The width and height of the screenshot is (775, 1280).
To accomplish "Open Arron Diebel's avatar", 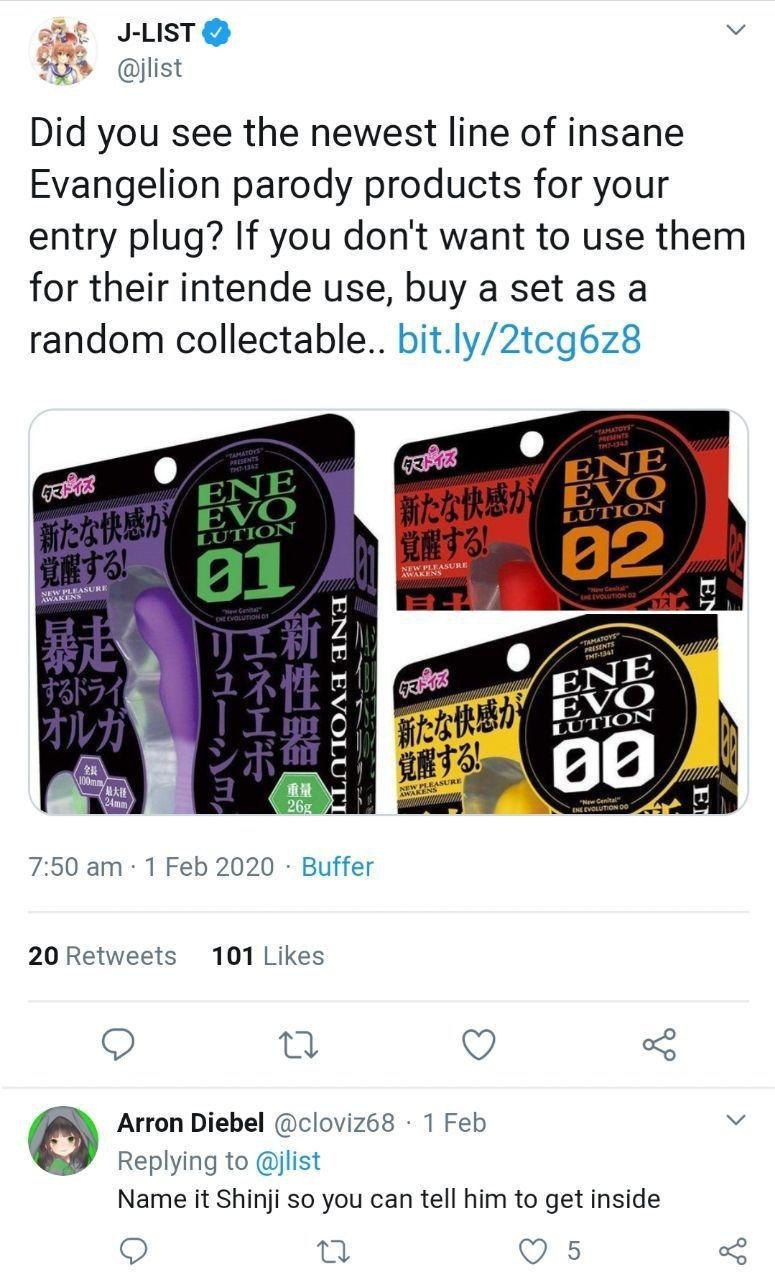I will (63, 1140).
